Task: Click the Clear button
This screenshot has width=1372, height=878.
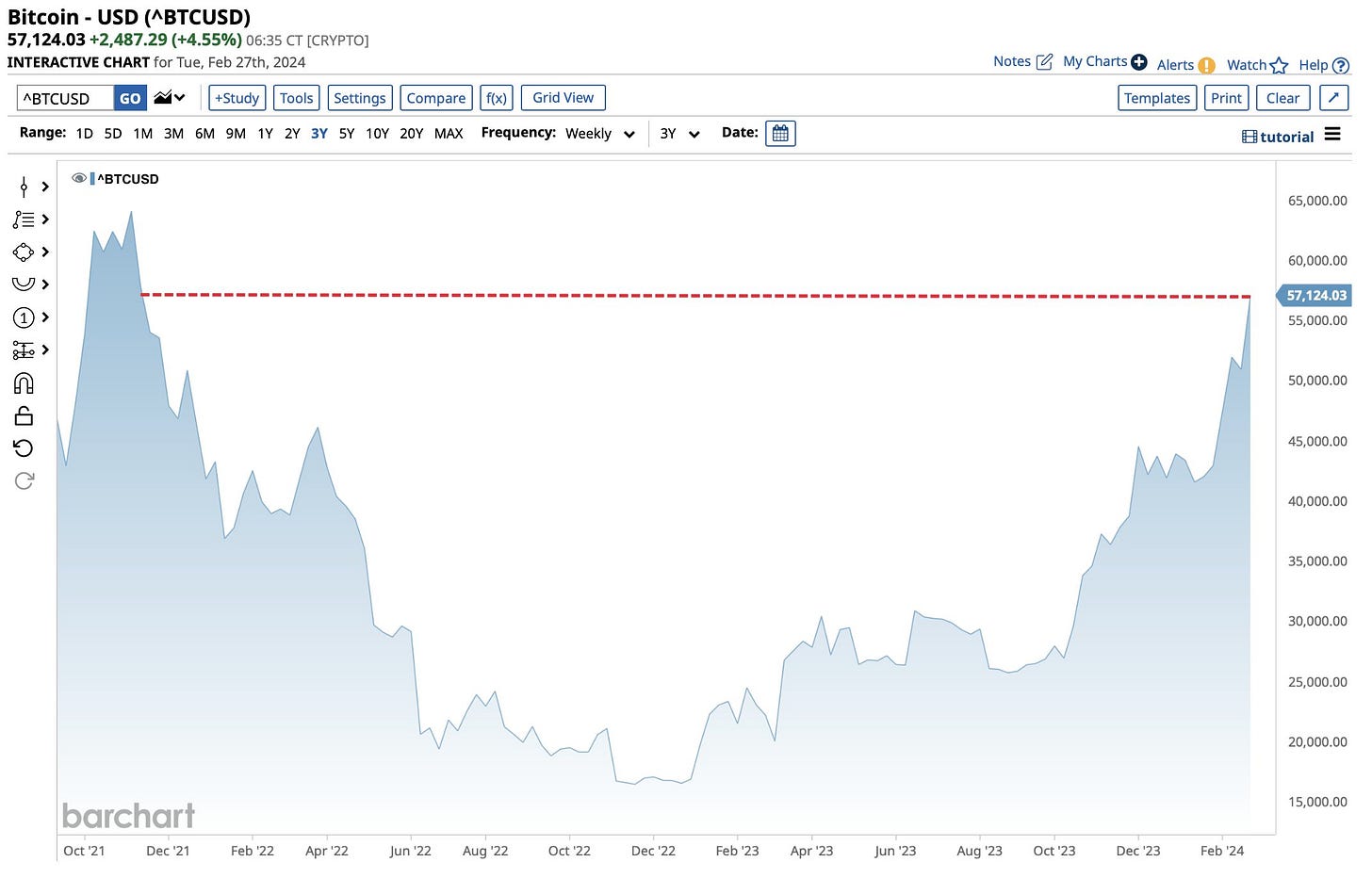Action: (1282, 98)
